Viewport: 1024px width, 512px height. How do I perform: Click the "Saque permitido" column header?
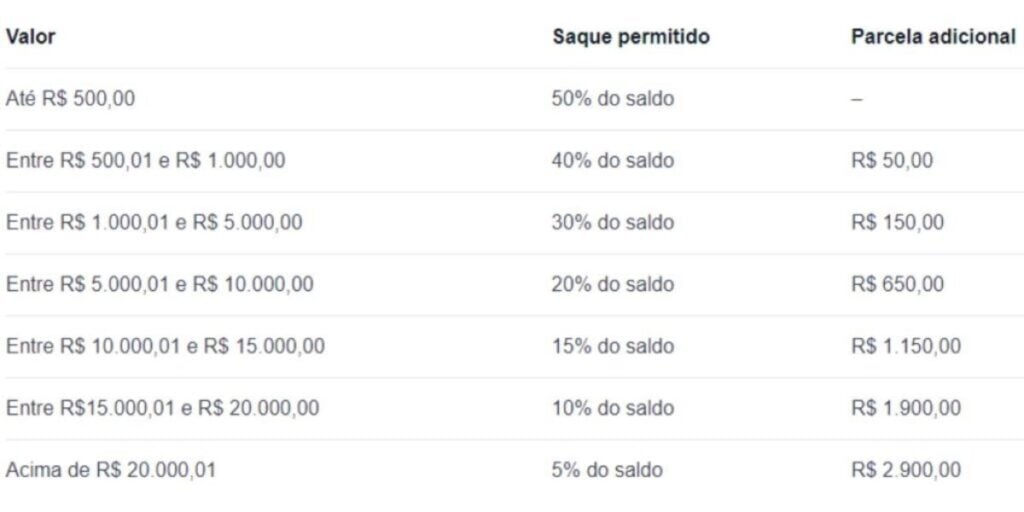coord(630,37)
